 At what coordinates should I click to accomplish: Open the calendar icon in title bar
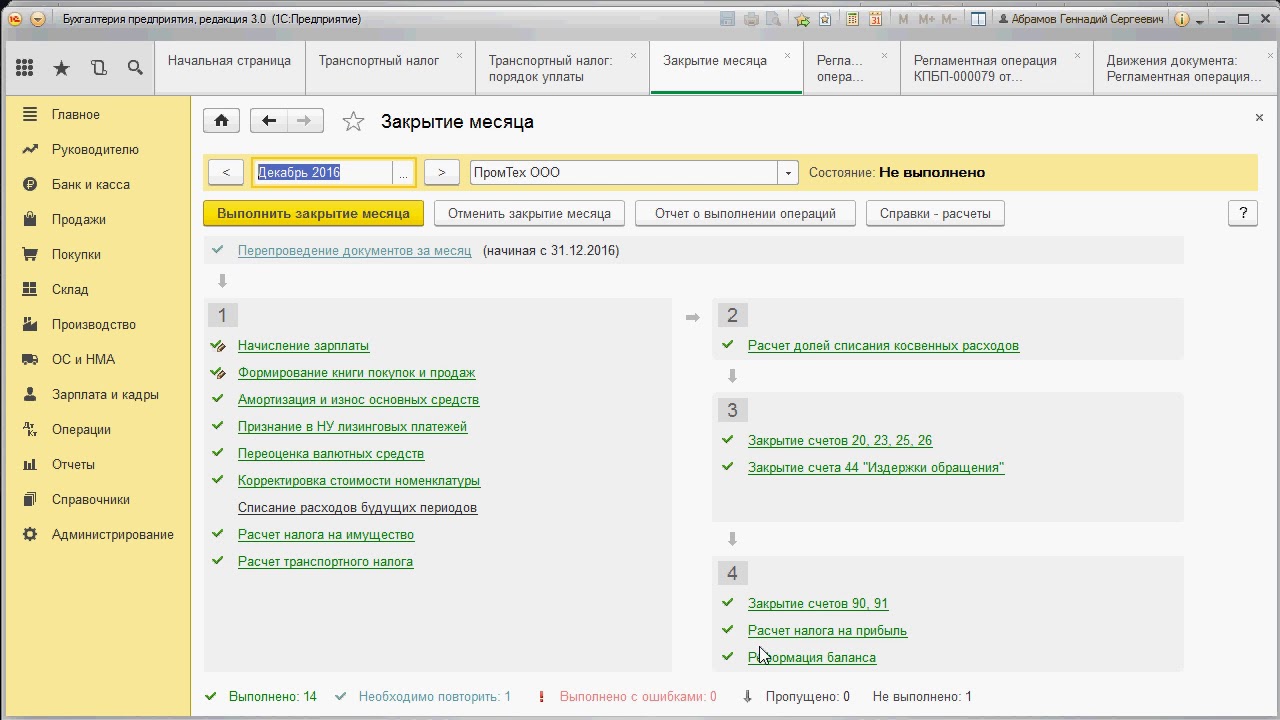(876, 19)
